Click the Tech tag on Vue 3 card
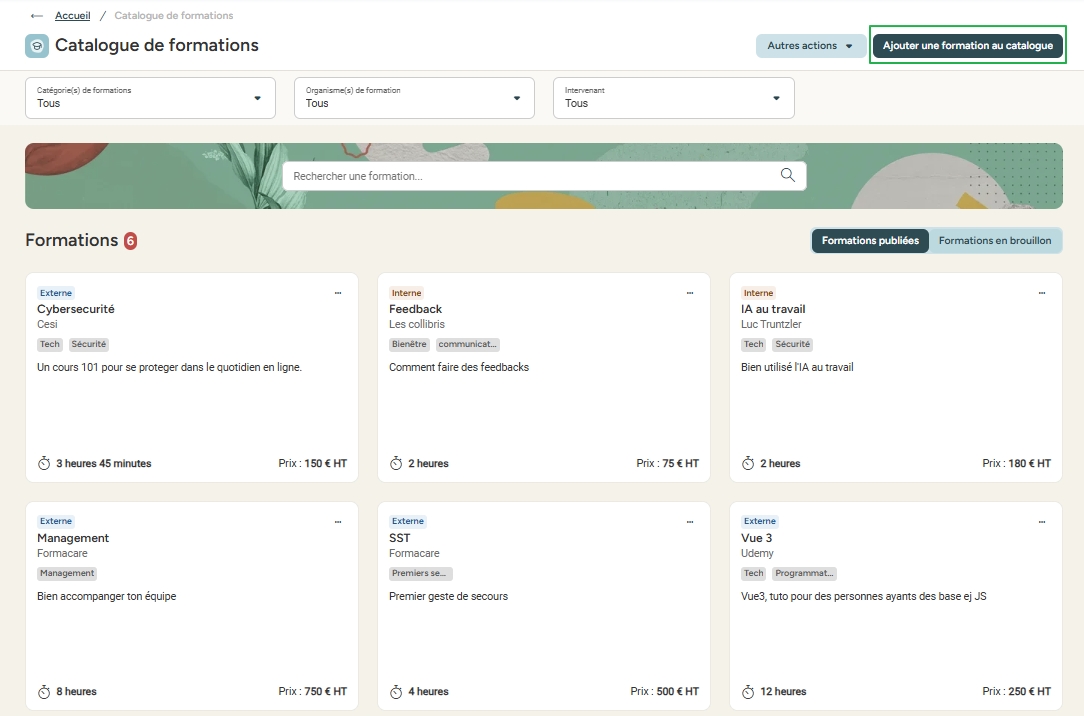Image resolution: width=1084 pixels, height=716 pixels. point(753,574)
